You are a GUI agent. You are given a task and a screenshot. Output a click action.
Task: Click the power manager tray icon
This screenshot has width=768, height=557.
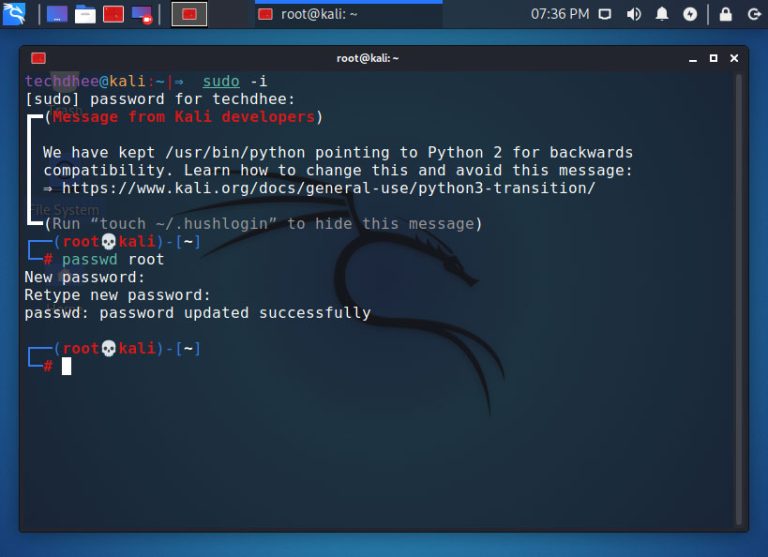pyautogui.click(x=690, y=14)
